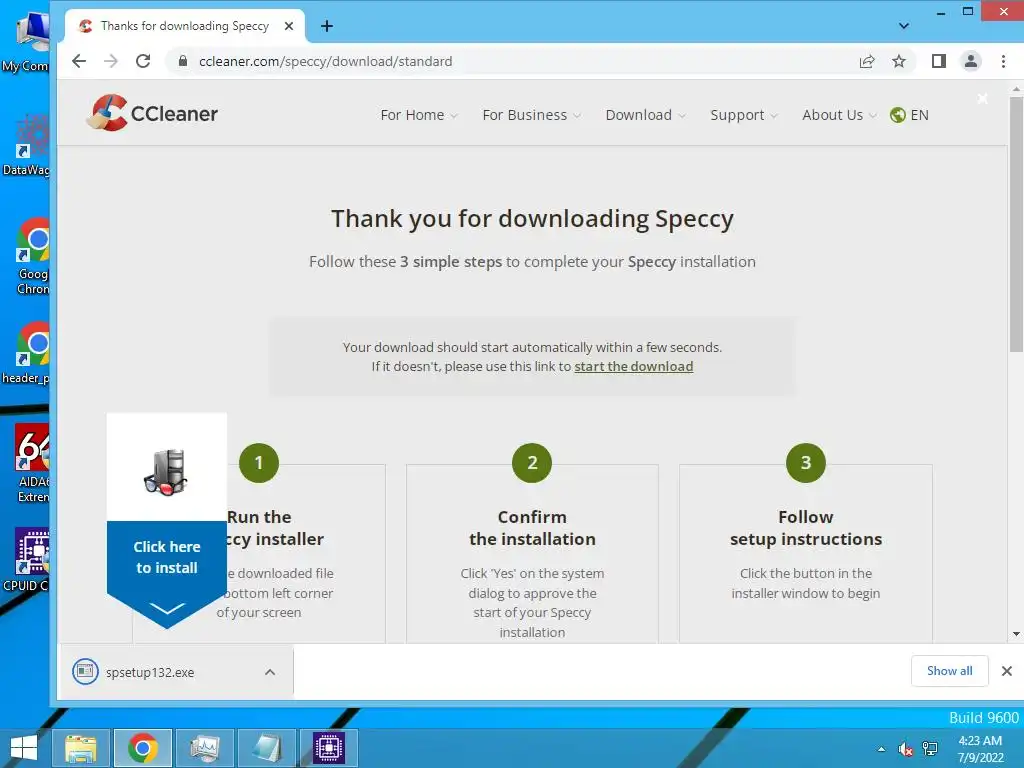Show hidden system tray icons
The width and height of the screenshot is (1024, 768).
point(881,749)
